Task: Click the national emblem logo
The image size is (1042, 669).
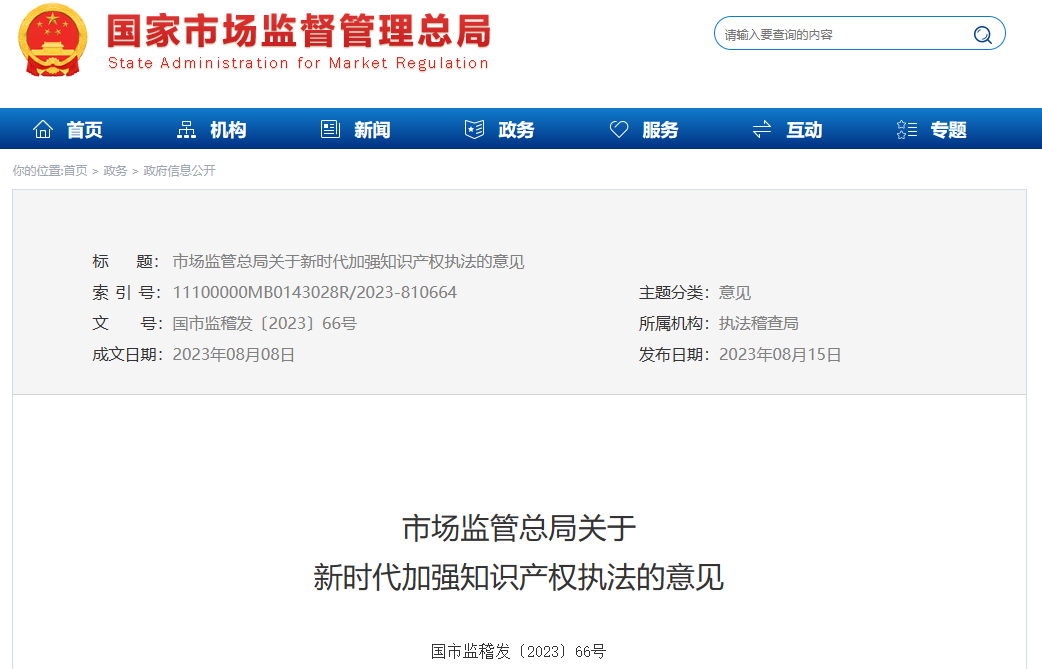Action: pyautogui.click(x=52, y=40)
